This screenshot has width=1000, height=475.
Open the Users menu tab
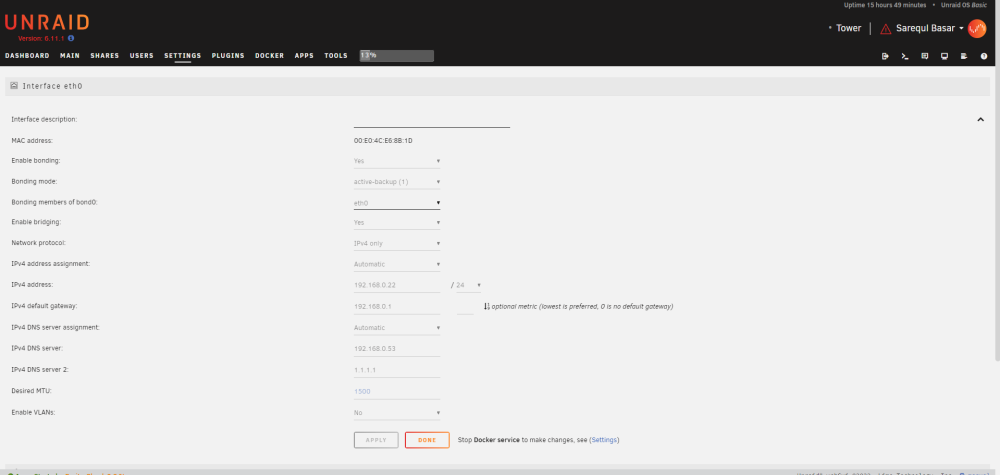142,56
